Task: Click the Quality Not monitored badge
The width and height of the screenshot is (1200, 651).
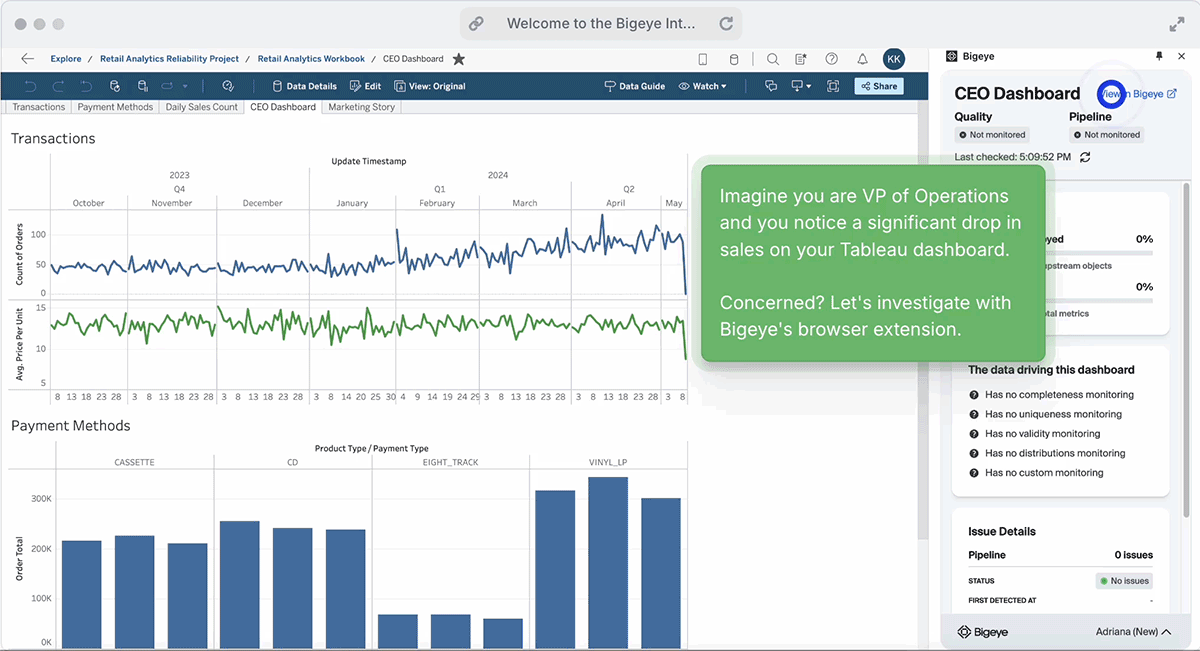Action: (x=992, y=135)
